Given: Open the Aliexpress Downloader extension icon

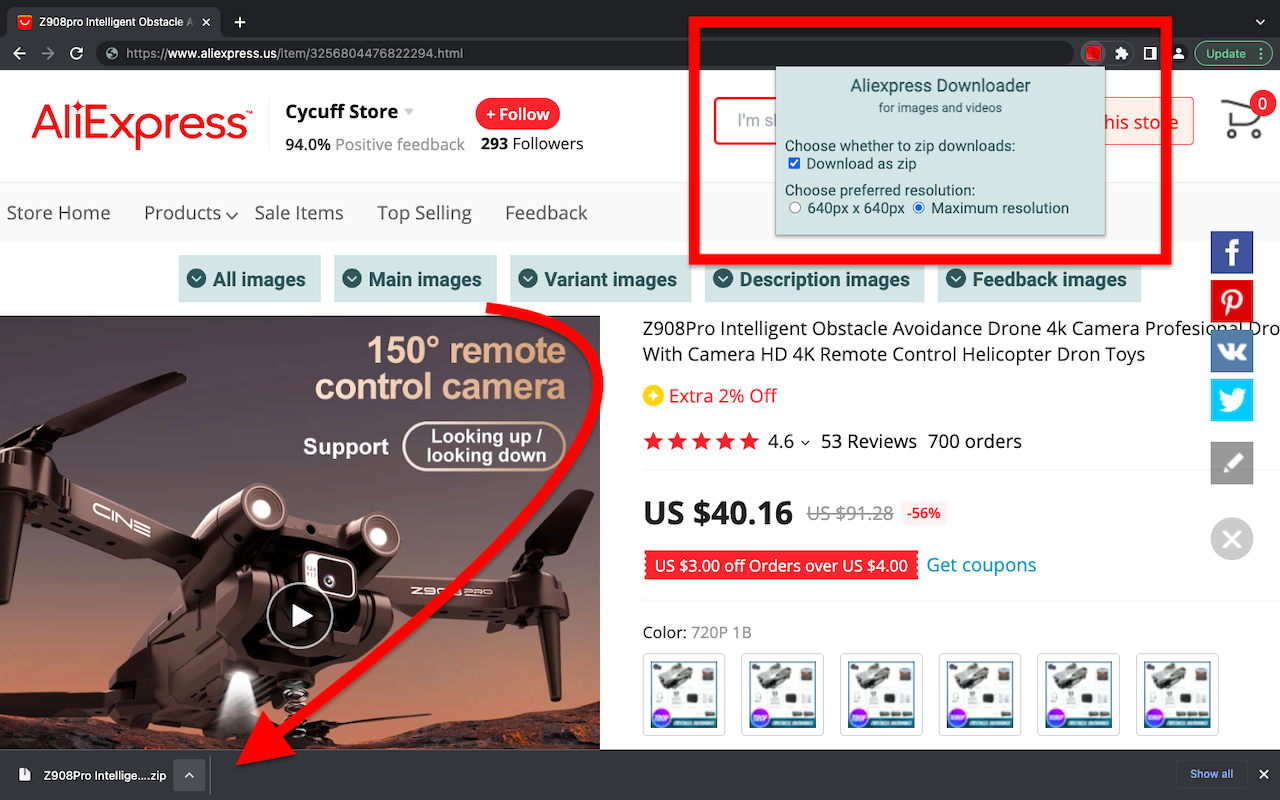Looking at the screenshot, I should pos(1093,54).
